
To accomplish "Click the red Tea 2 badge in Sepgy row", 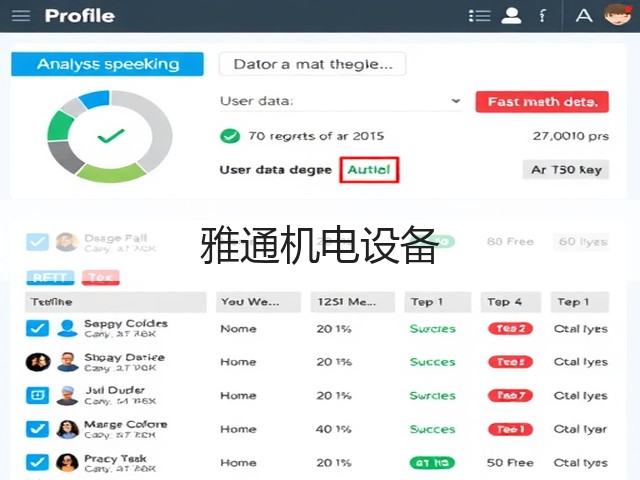I will click(510, 329).
